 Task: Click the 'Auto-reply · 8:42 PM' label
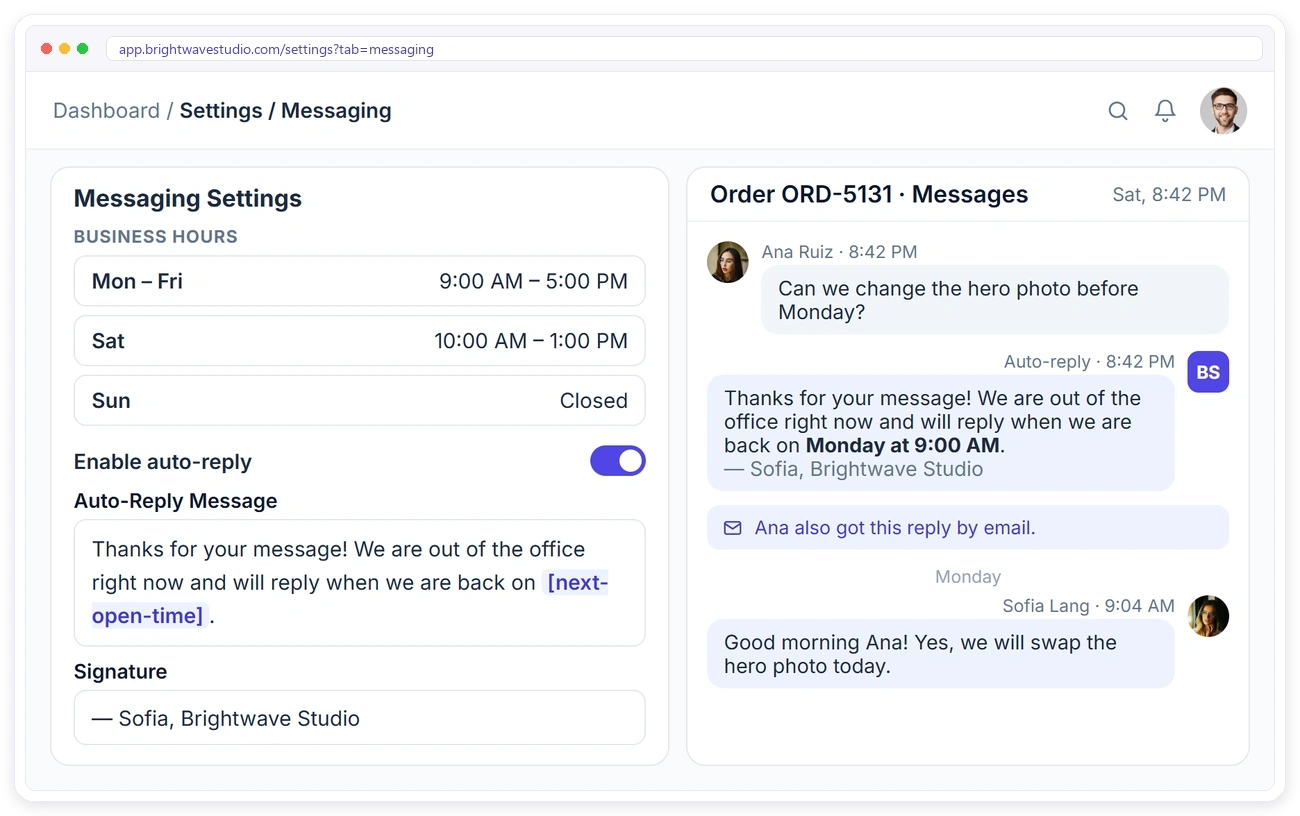coord(1089,362)
